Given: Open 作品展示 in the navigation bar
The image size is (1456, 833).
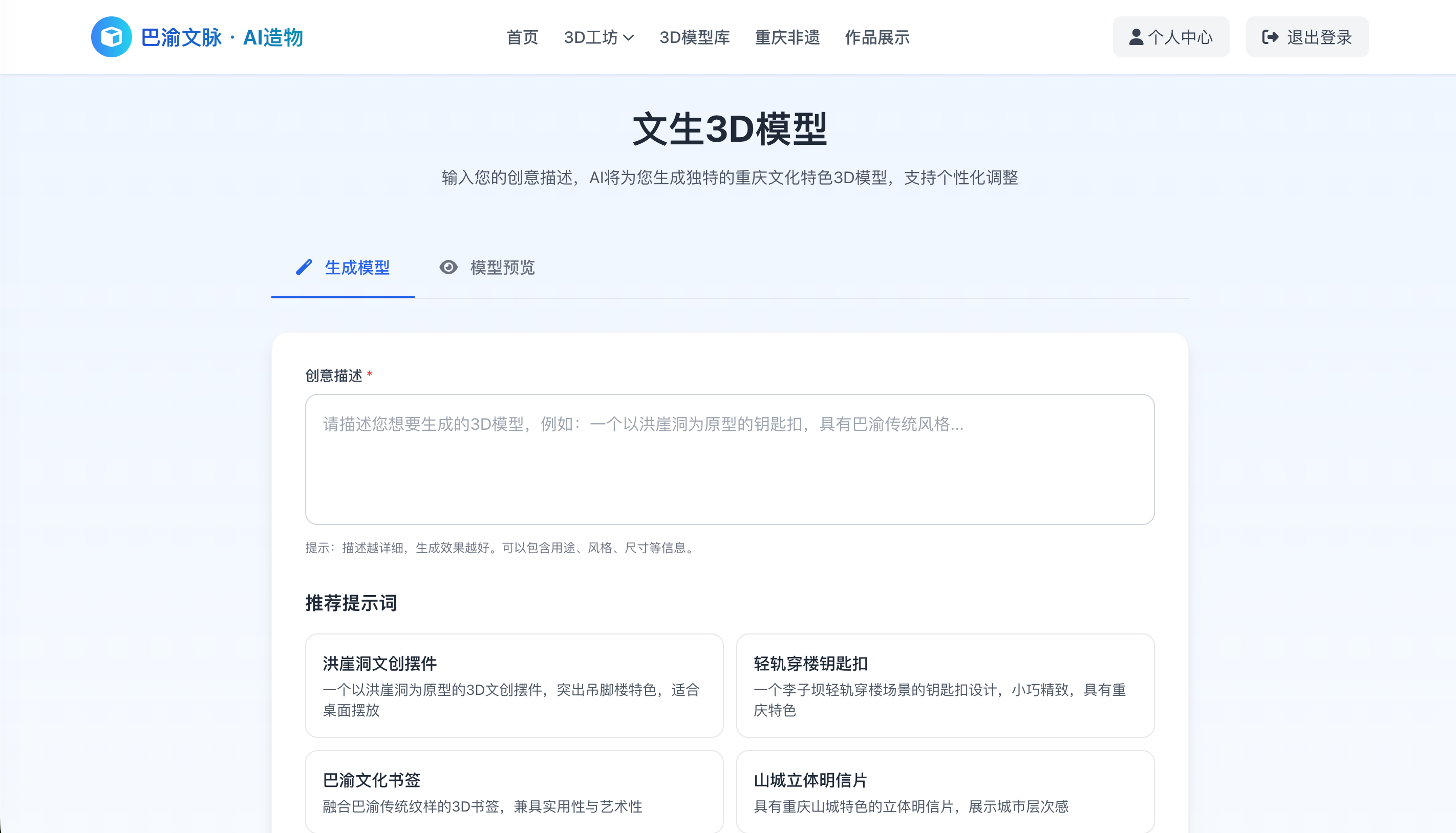Looking at the screenshot, I should click(x=877, y=38).
